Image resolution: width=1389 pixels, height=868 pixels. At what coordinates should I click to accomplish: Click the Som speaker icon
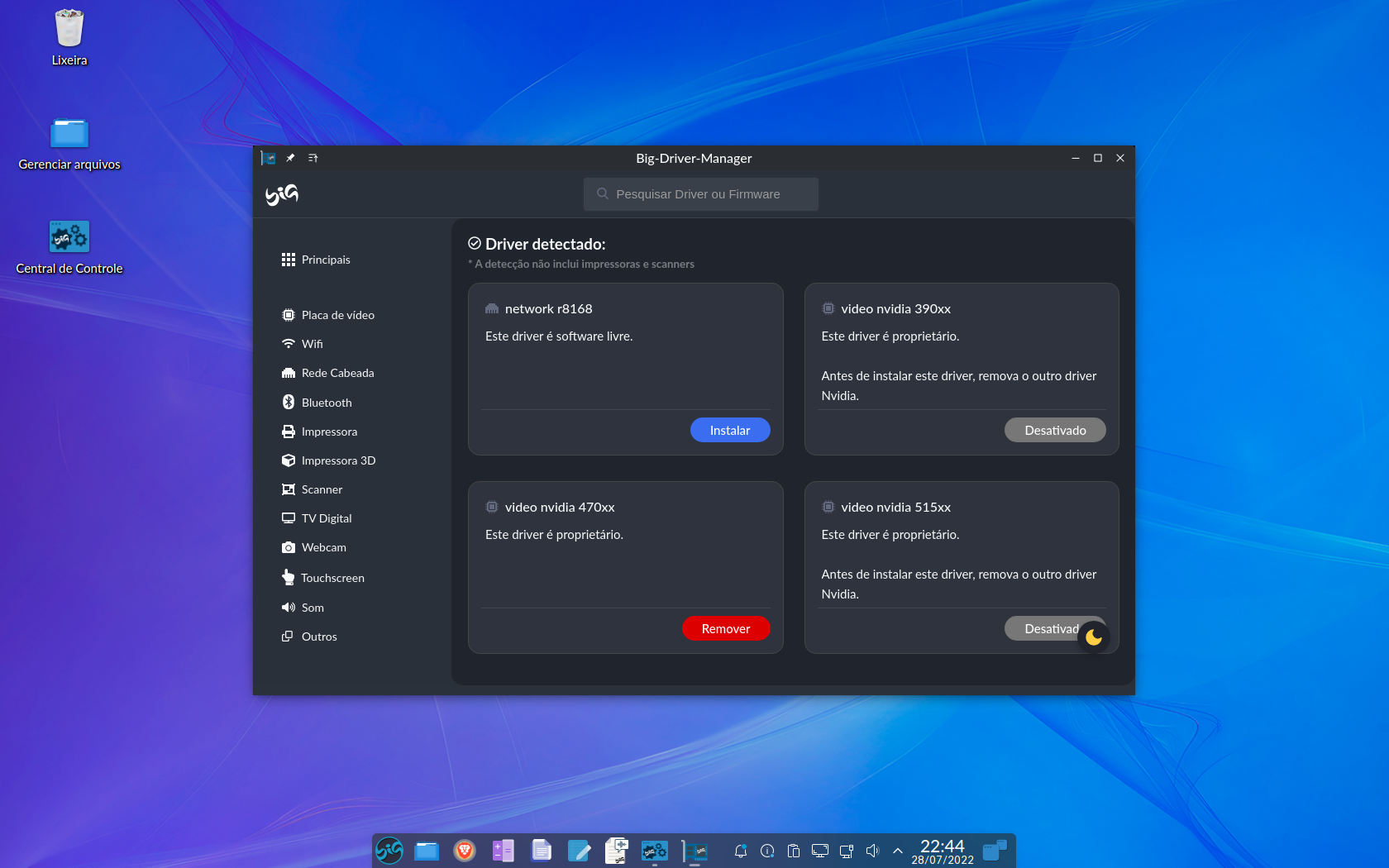pyautogui.click(x=289, y=608)
